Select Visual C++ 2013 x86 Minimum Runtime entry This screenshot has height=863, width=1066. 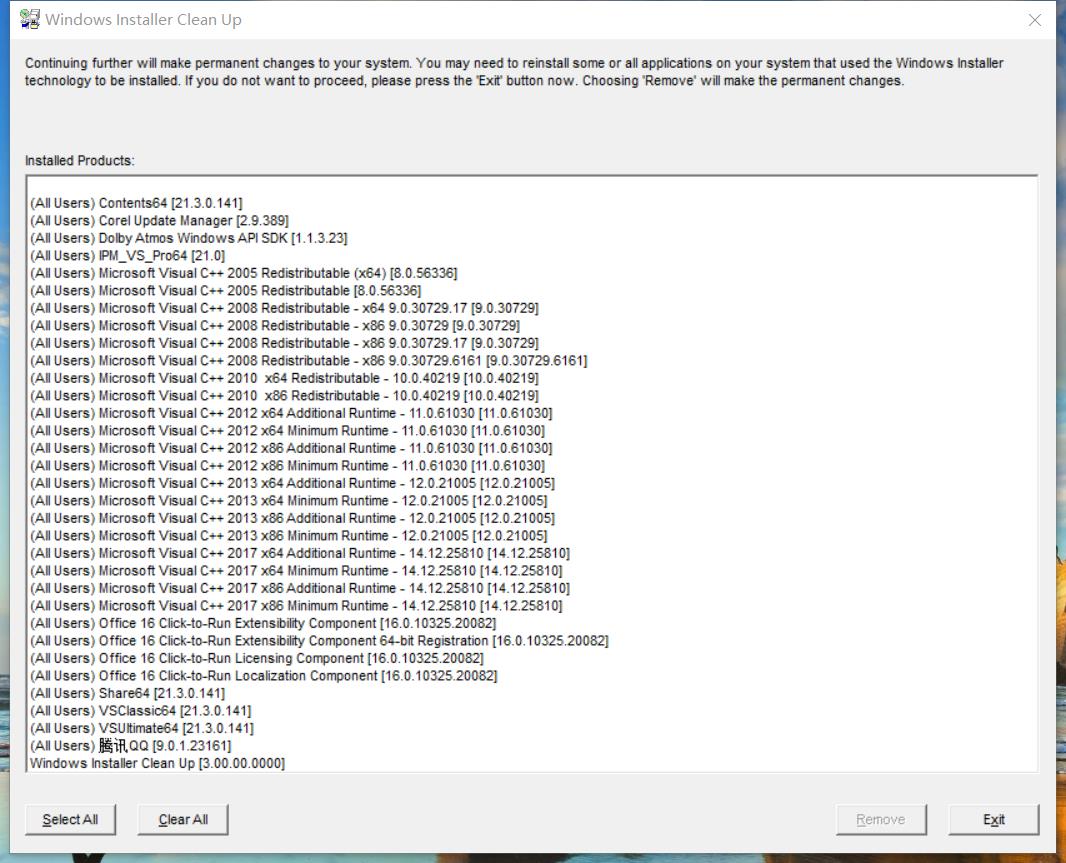[x=288, y=536]
